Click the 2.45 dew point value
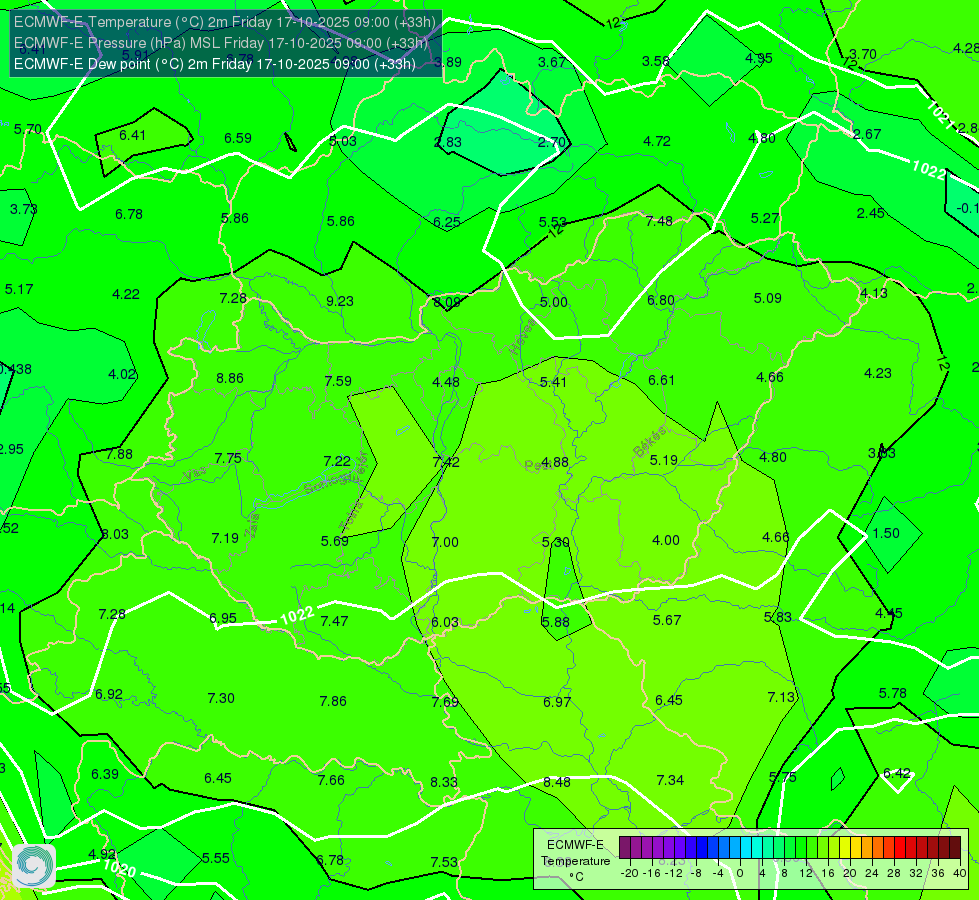979x900 pixels. tap(870, 213)
